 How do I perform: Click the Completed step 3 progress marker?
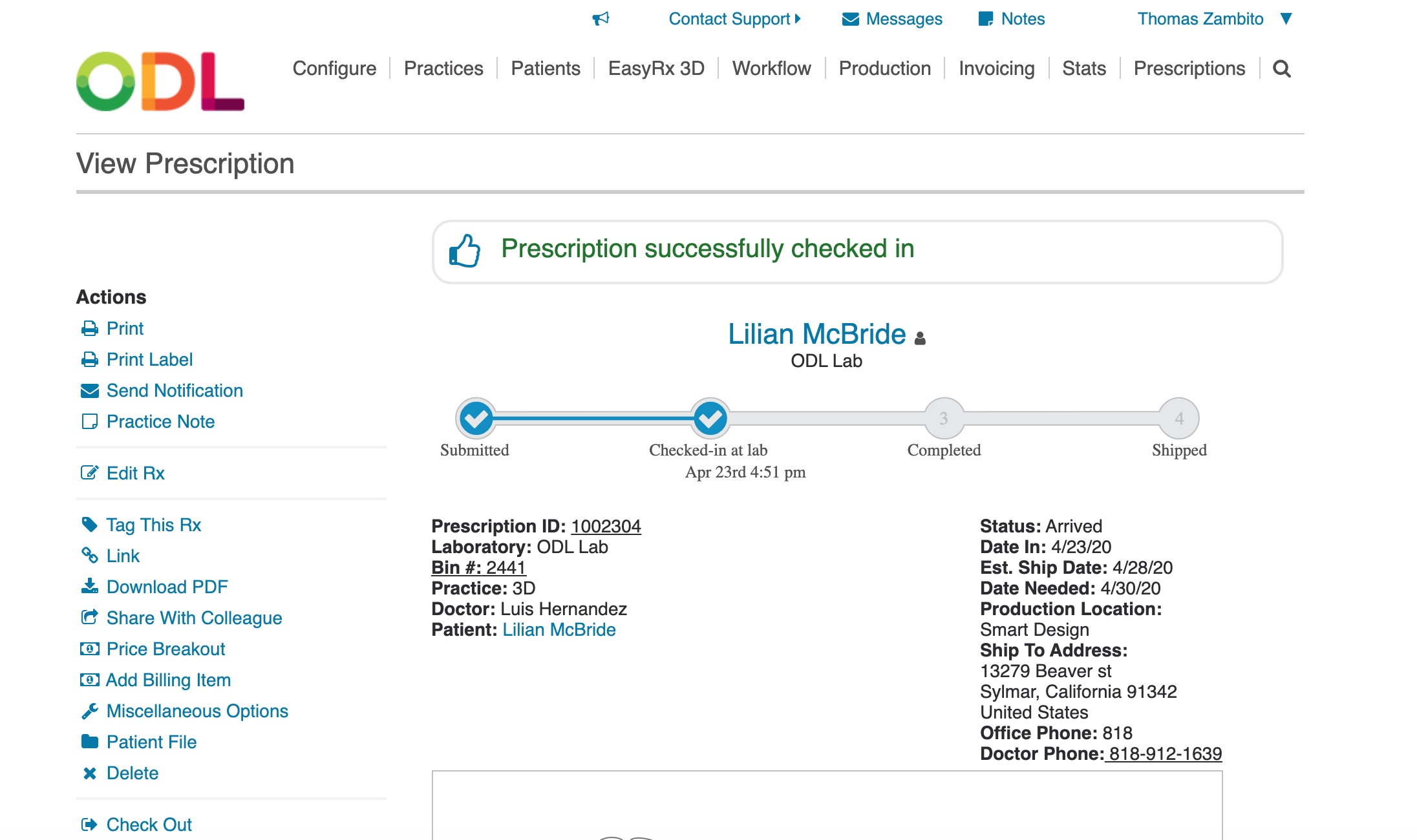tap(944, 418)
